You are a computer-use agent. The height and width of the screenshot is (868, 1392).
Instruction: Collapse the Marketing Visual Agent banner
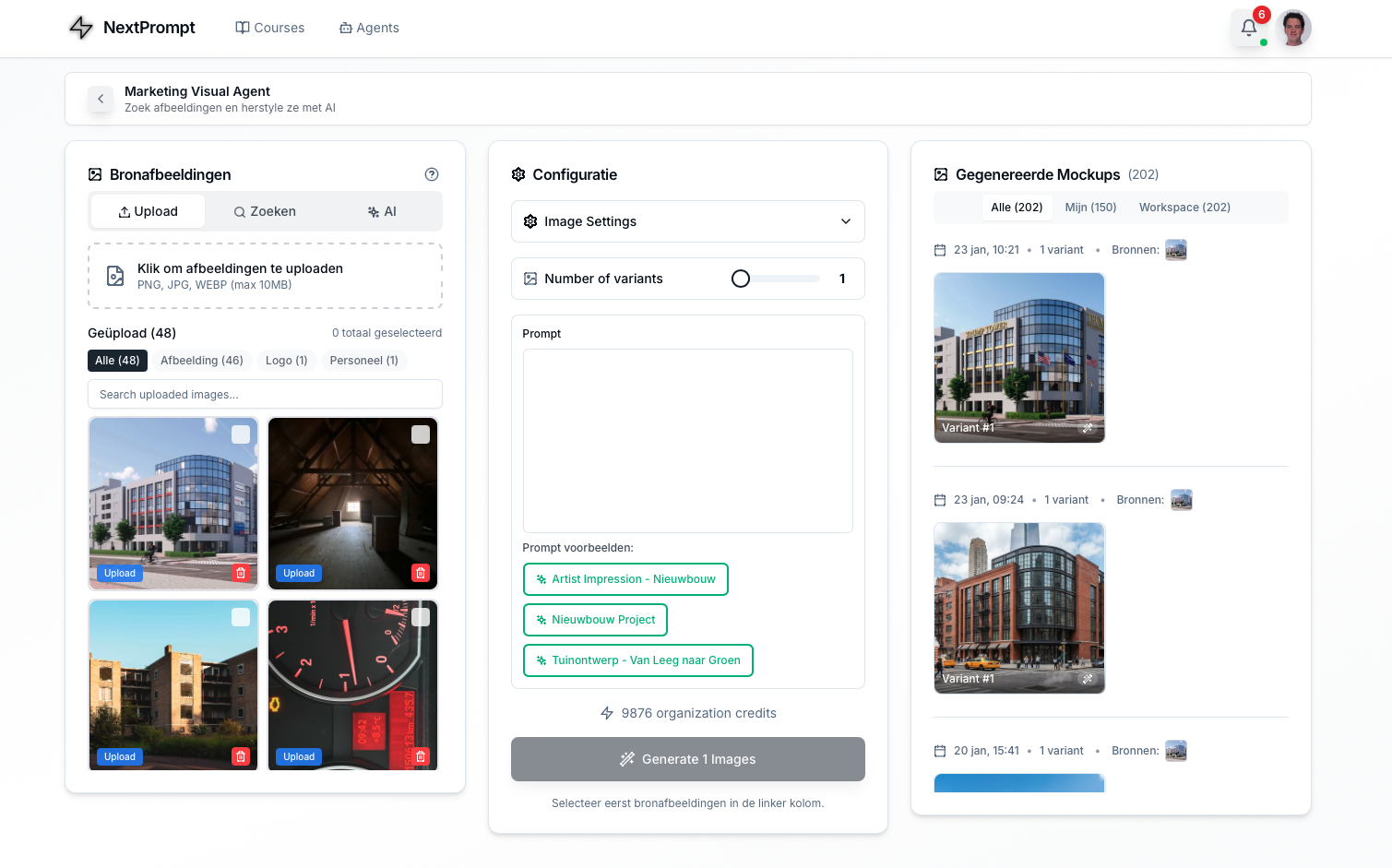(x=101, y=99)
